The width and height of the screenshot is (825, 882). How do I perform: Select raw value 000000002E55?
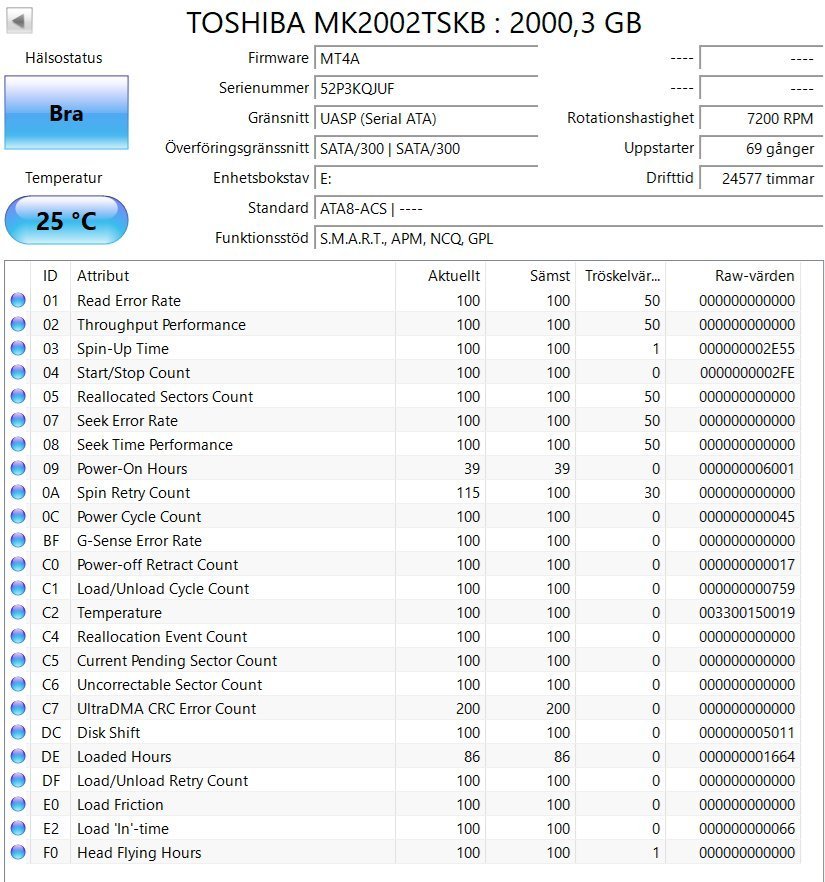tap(747, 349)
